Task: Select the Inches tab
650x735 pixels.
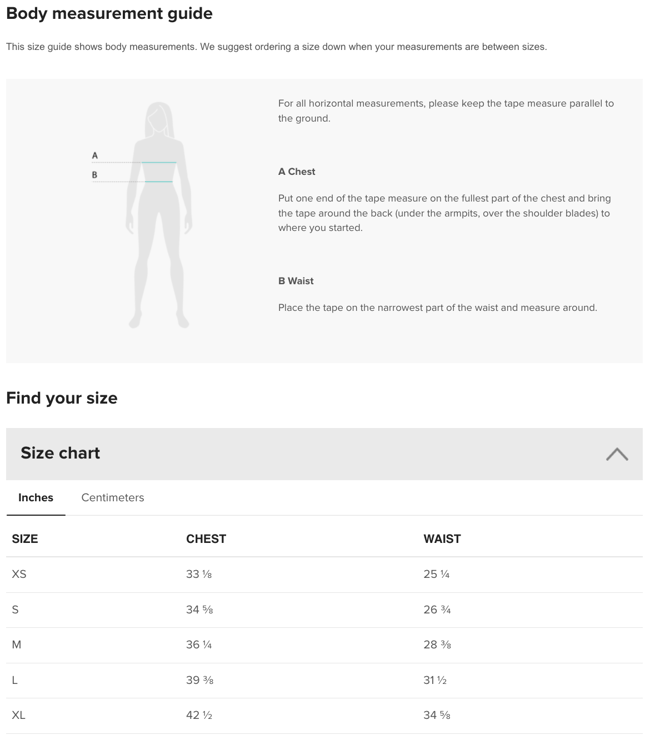Action: point(36,498)
